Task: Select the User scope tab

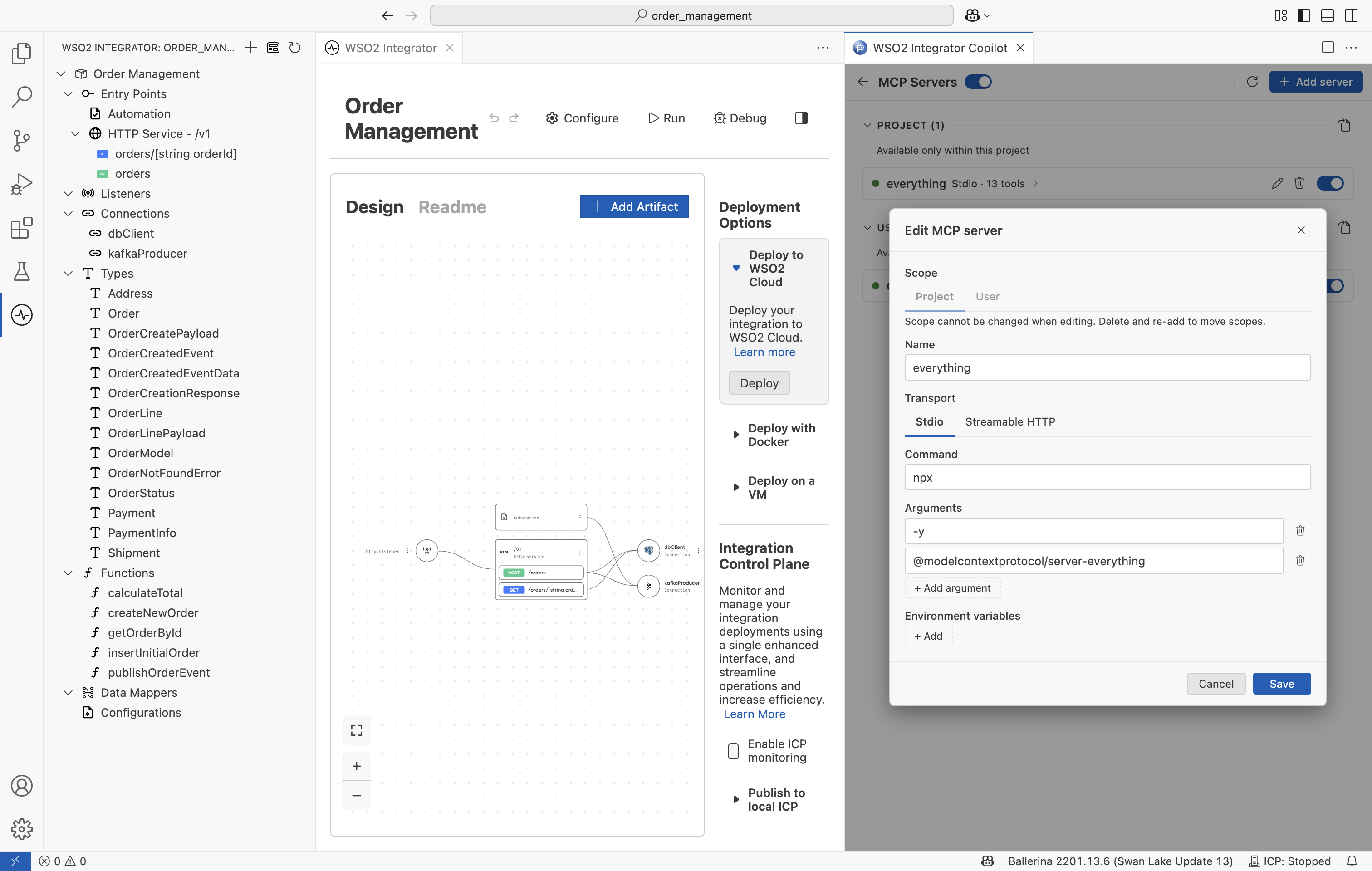Action: [x=987, y=296]
